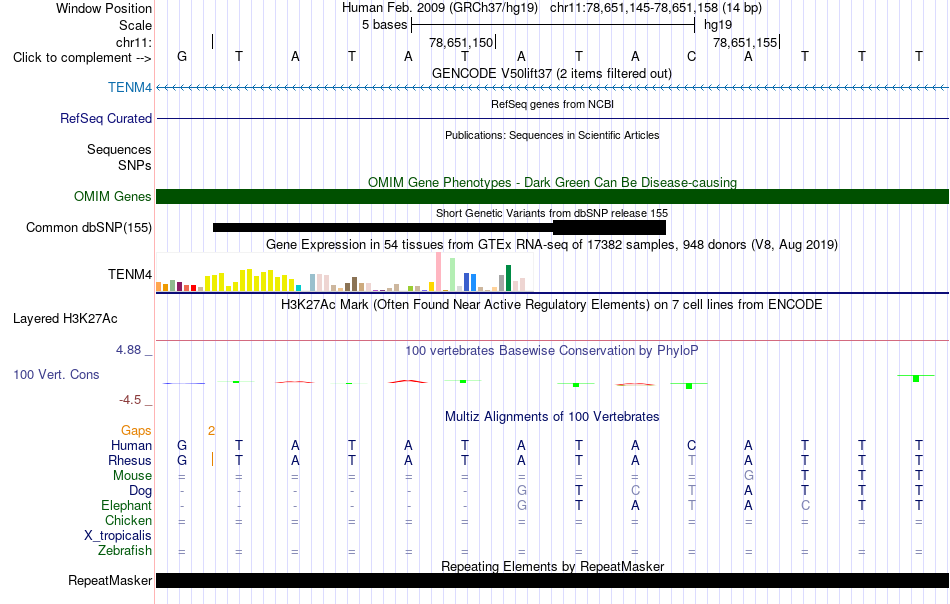The width and height of the screenshot is (950, 604).
Task: Click the GTEx Gene Expression title text
Action: point(552,244)
